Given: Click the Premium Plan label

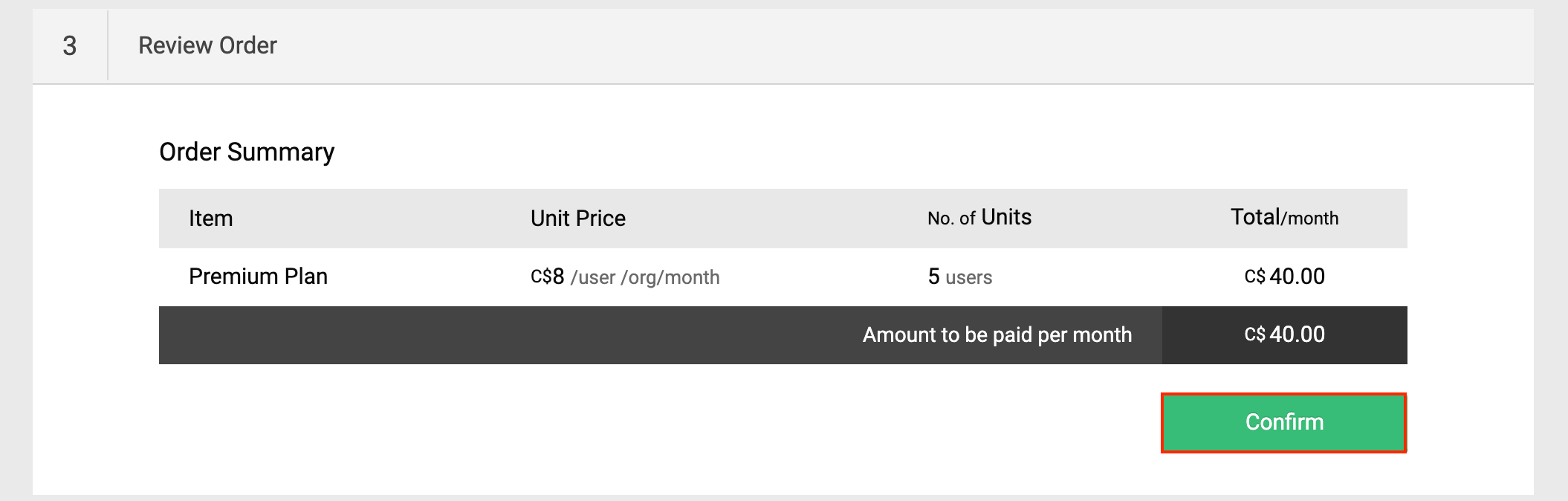Looking at the screenshot, I should pos(259,277).
